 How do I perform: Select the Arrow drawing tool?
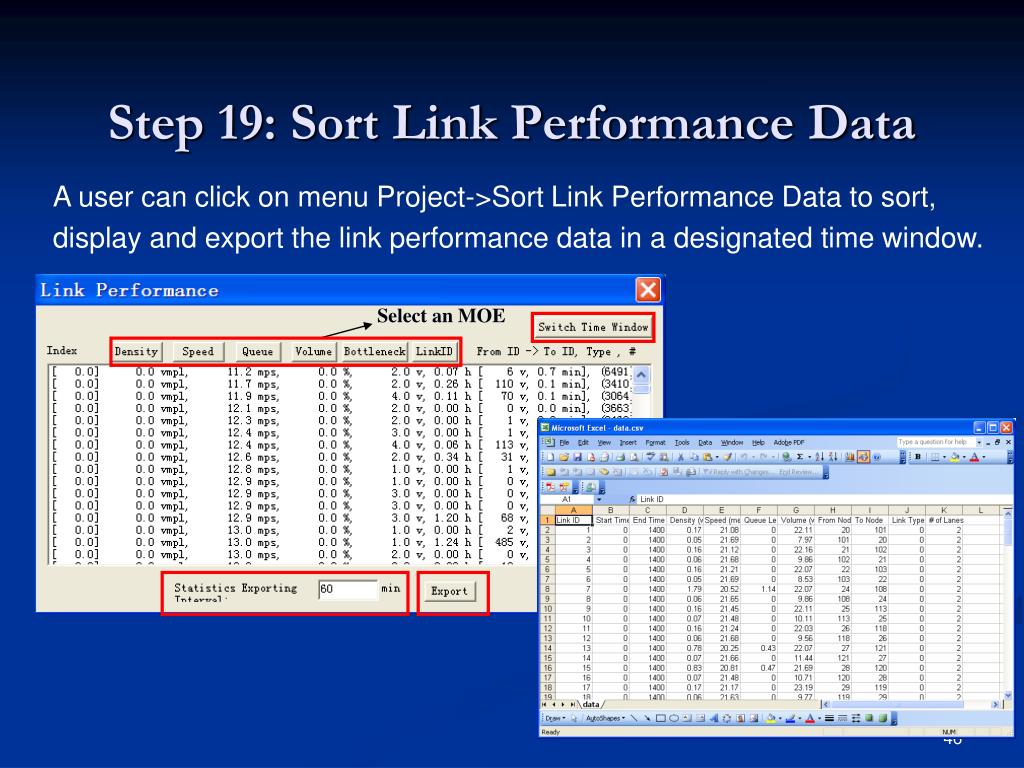tap(647, 718)
